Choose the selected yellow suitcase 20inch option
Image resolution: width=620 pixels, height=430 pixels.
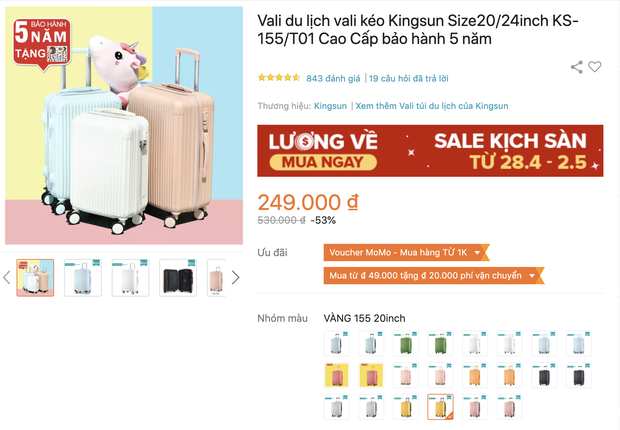(440, 406)
